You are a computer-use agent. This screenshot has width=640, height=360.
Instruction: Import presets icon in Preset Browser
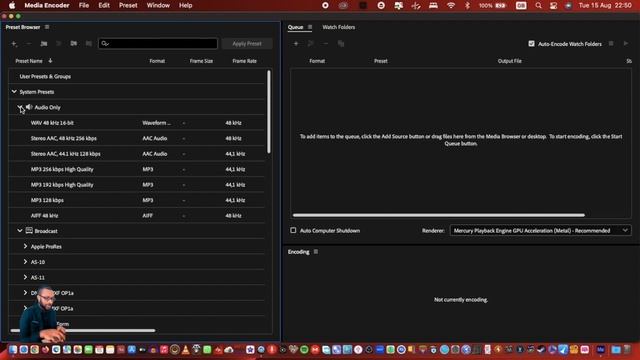tap(73, 44)
